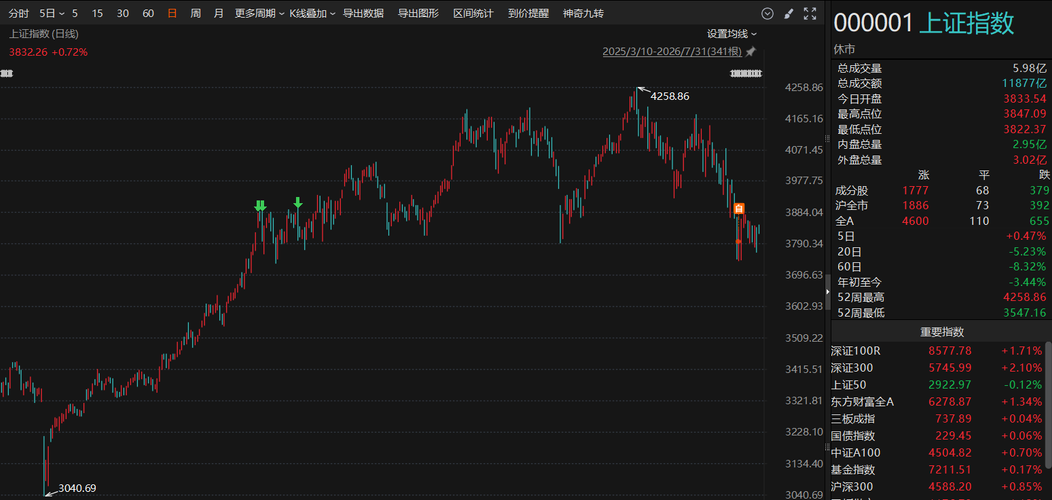Screen dimensions: 1052x500
Task: Collapse the right quote panel with the splitter arrow
Action: tap(827, 290)
